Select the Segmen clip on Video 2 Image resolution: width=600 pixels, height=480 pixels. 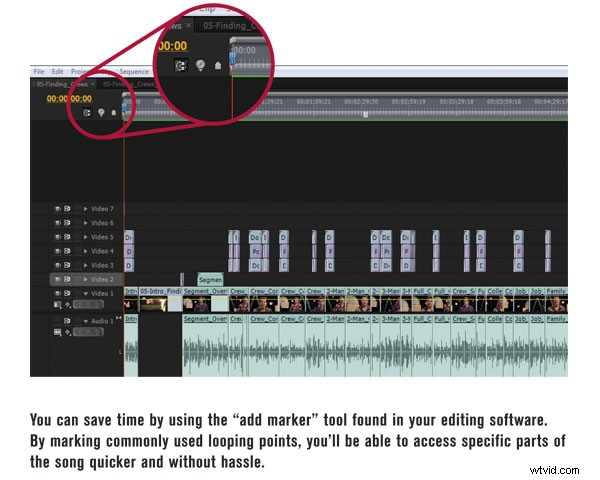click(x=210, y=279)
